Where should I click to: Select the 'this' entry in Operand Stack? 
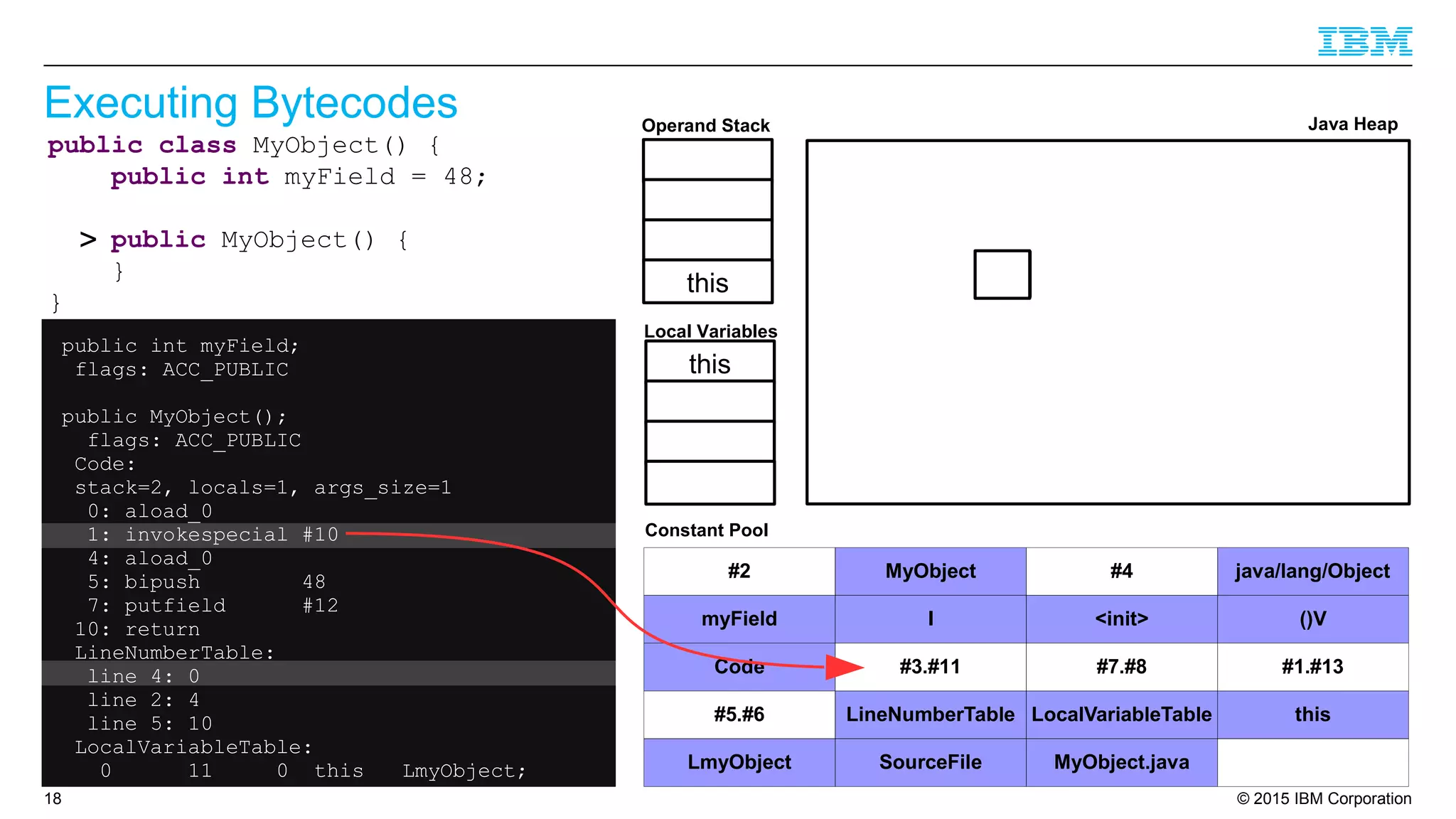(x=707, y=282)
